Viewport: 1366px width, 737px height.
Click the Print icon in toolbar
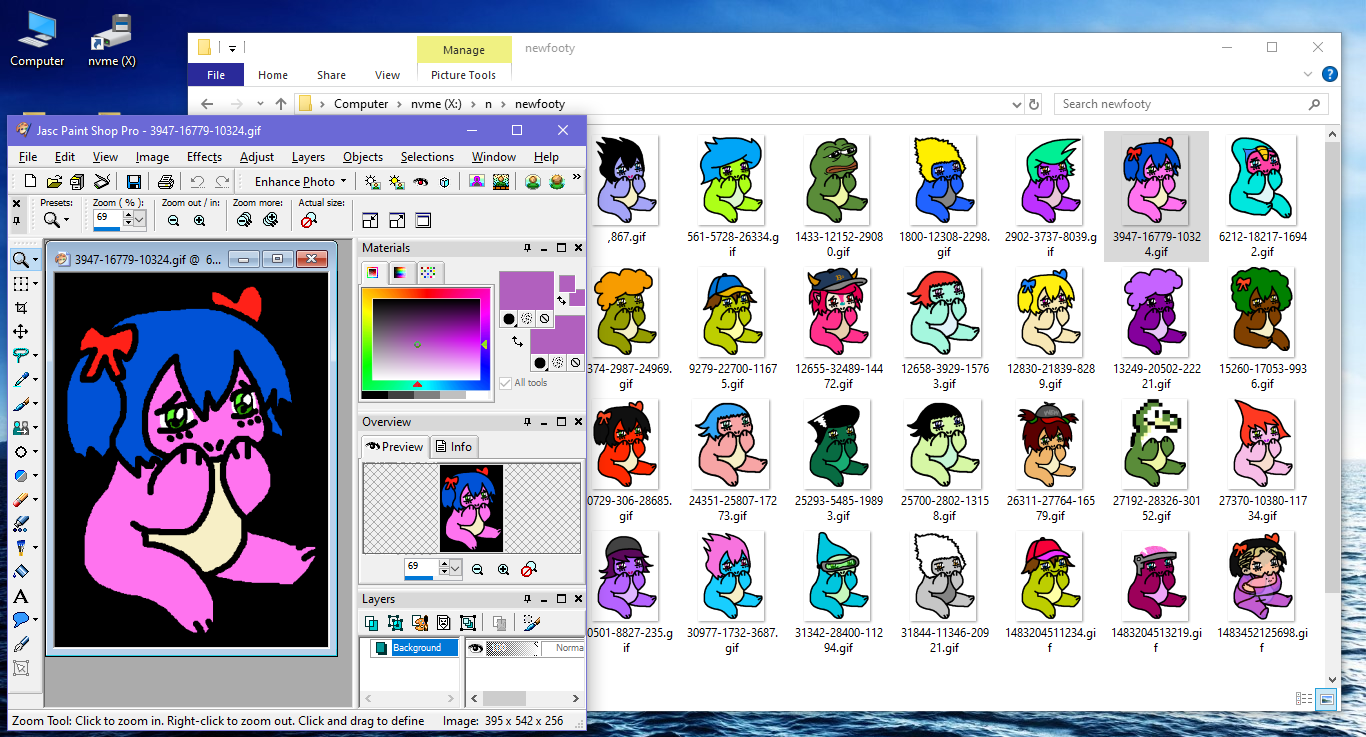click(166, 181)
